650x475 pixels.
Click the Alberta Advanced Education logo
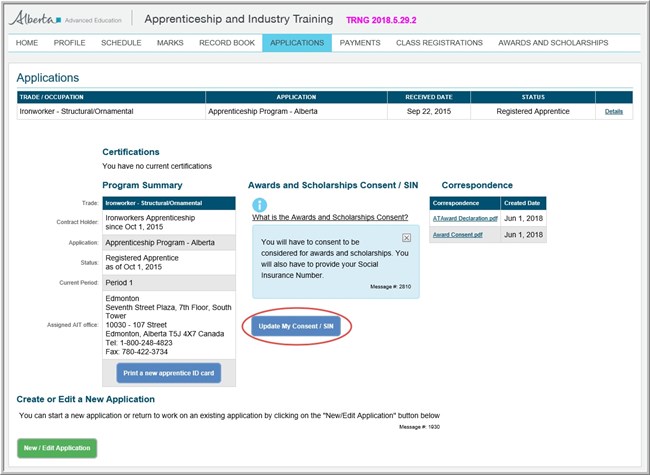coord(65,19)
